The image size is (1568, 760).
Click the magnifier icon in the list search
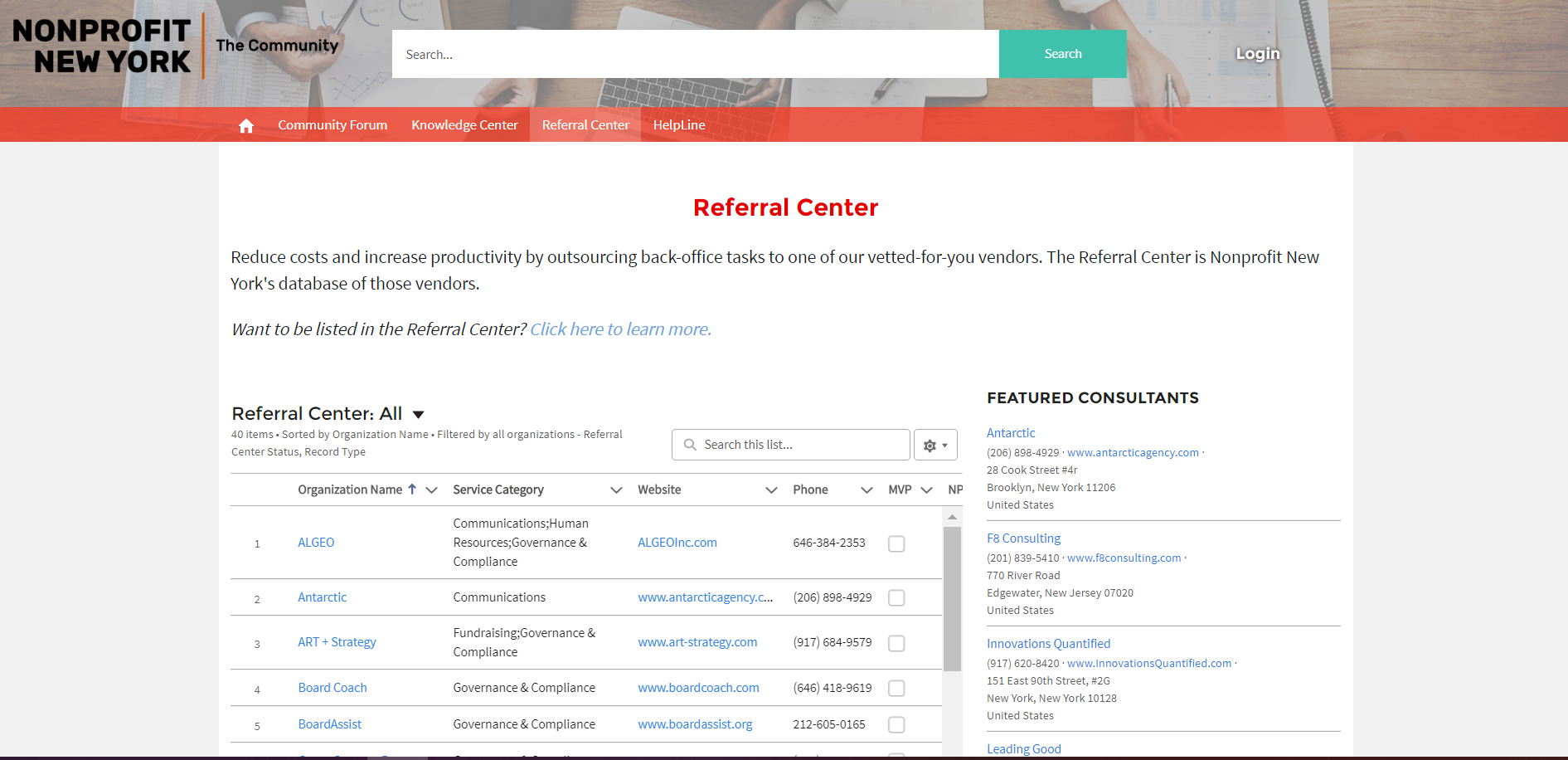(x=689, y=445)
